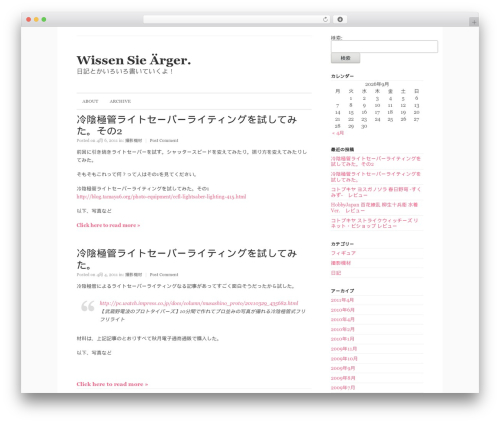
Task: Click the green macOS zoom window button
Action: [44, 20]
